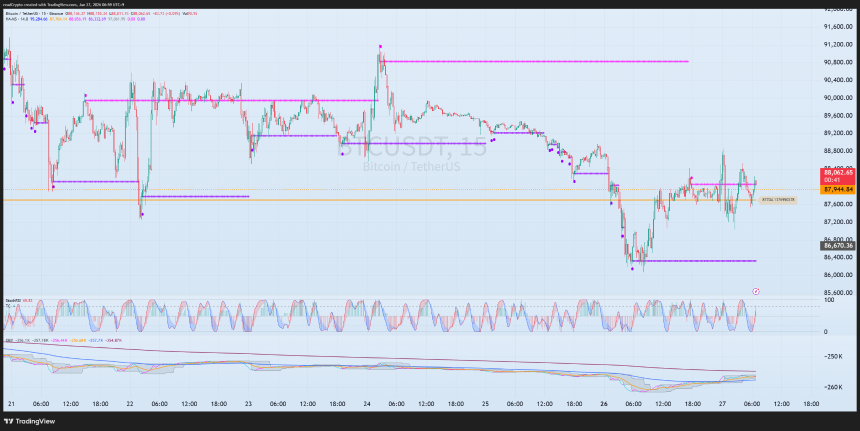Click the -260 K scale value in OBV pane

coord(834,388)
